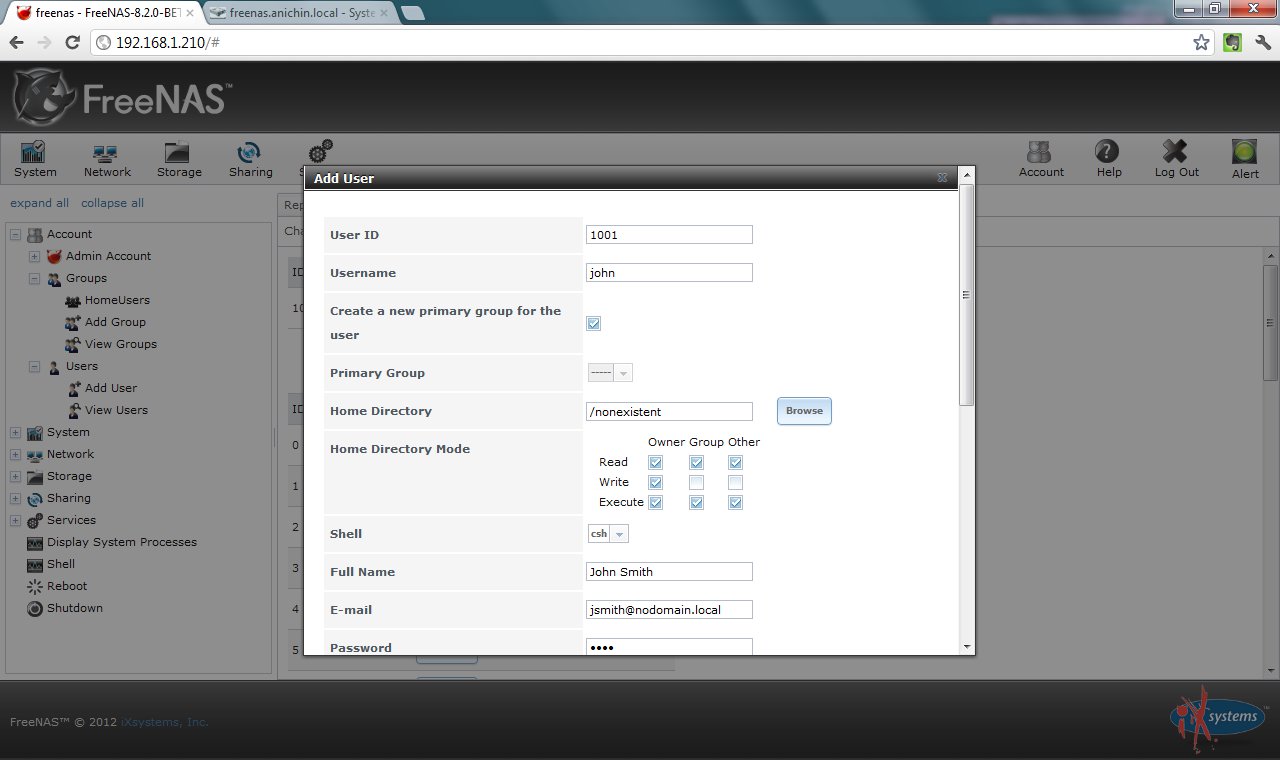Open the Shell tree item

pos(61,564)
